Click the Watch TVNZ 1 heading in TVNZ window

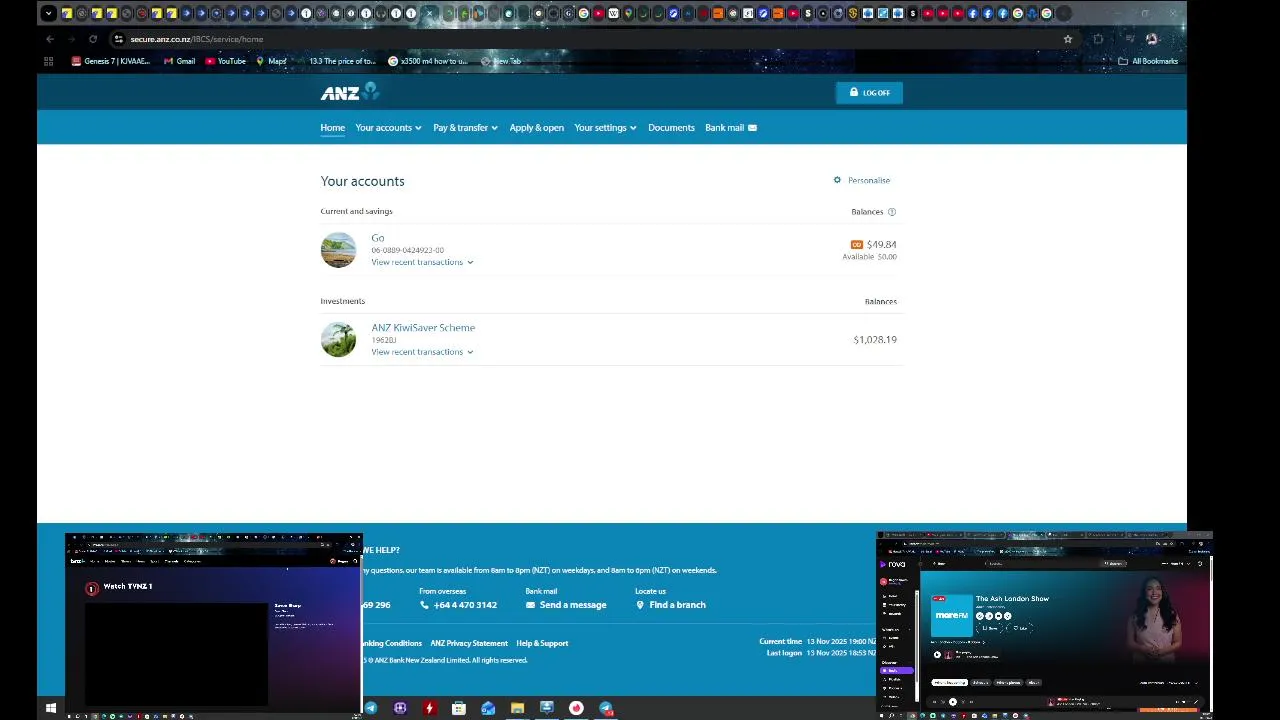pyautogui.click(x=128, y=587)
